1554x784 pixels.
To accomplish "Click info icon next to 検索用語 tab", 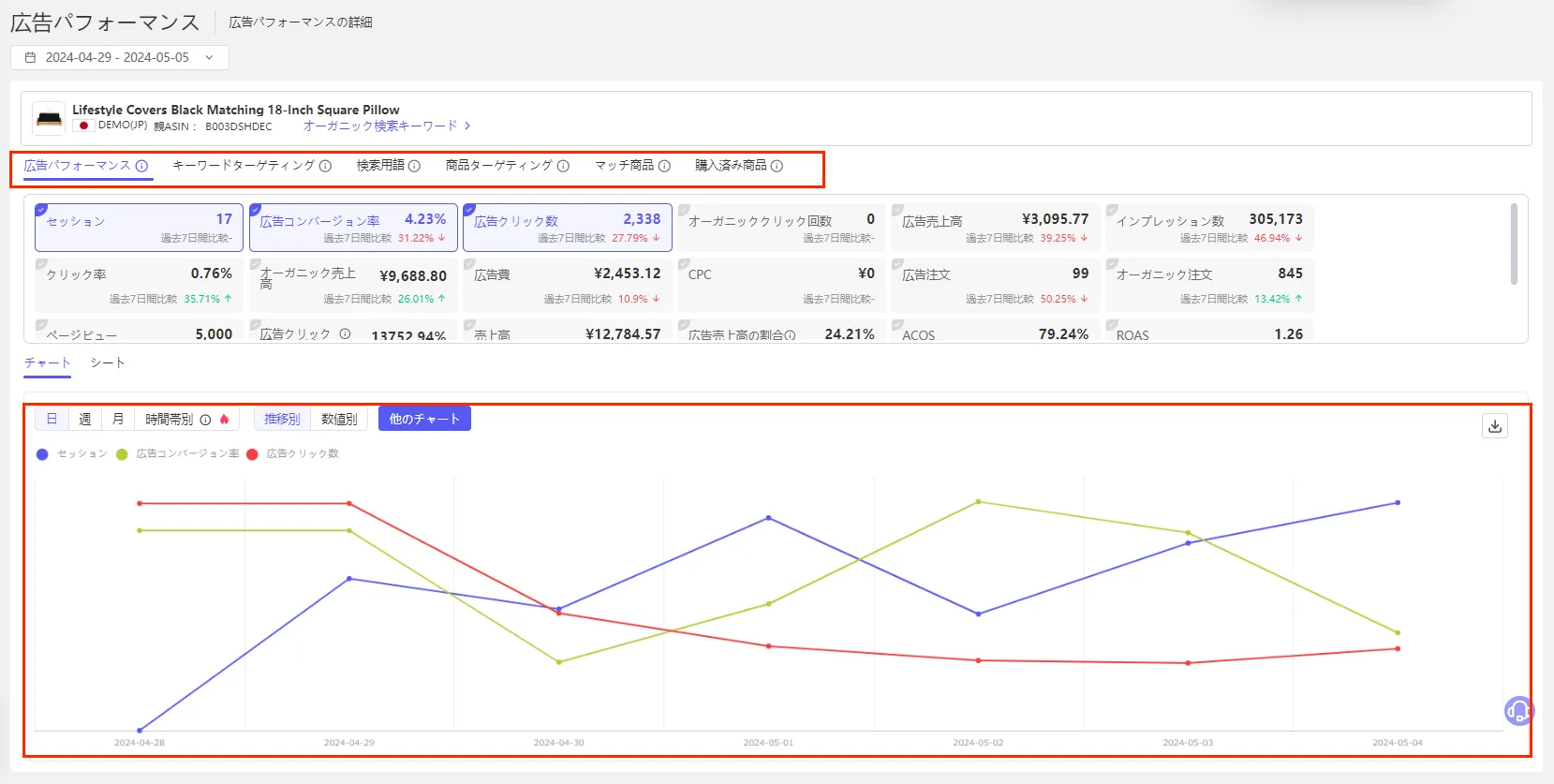I will [x=414, y=166].
